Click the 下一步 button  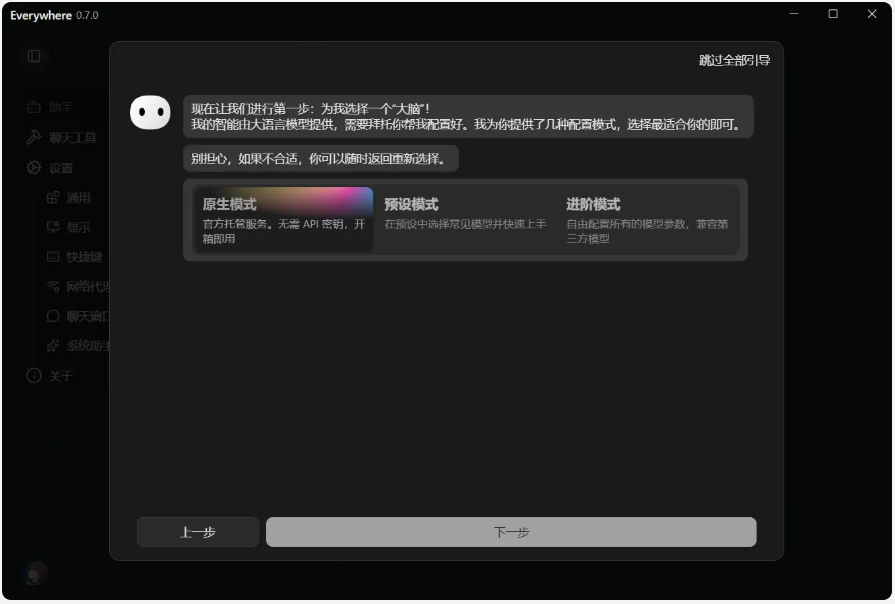pos(511,532)
